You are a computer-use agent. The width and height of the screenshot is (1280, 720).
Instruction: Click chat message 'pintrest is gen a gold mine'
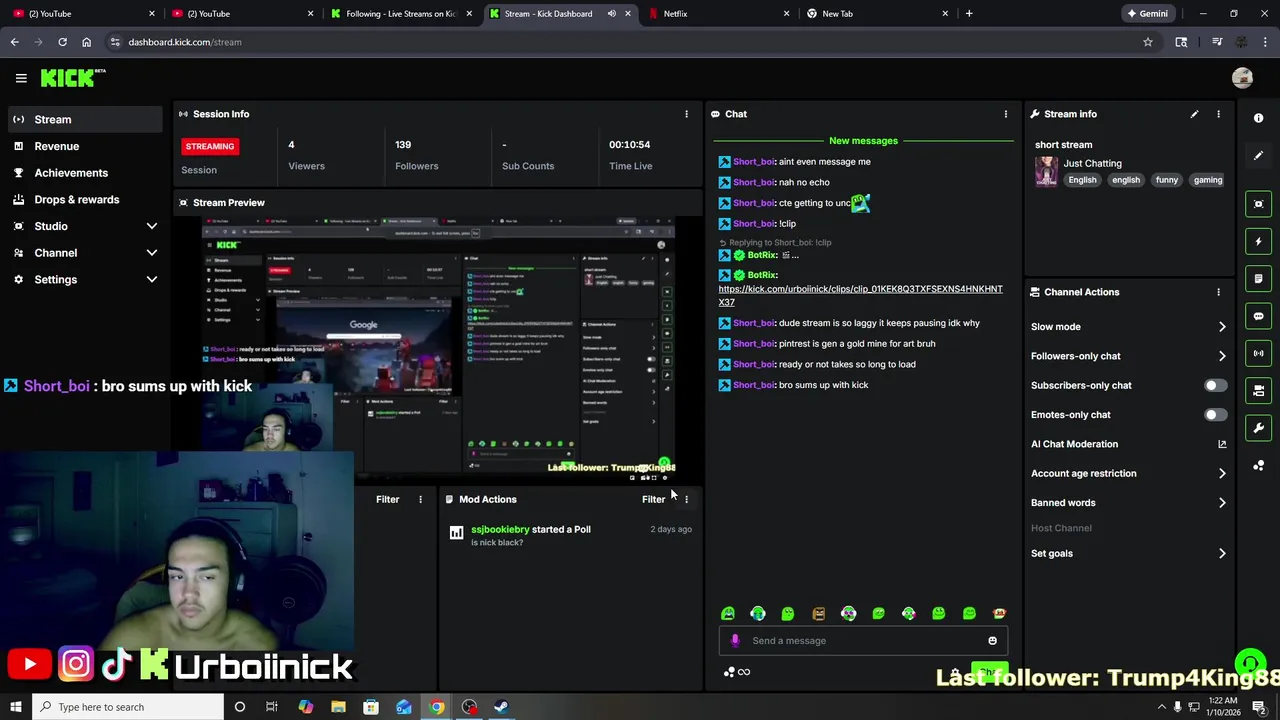coord(857,344)
